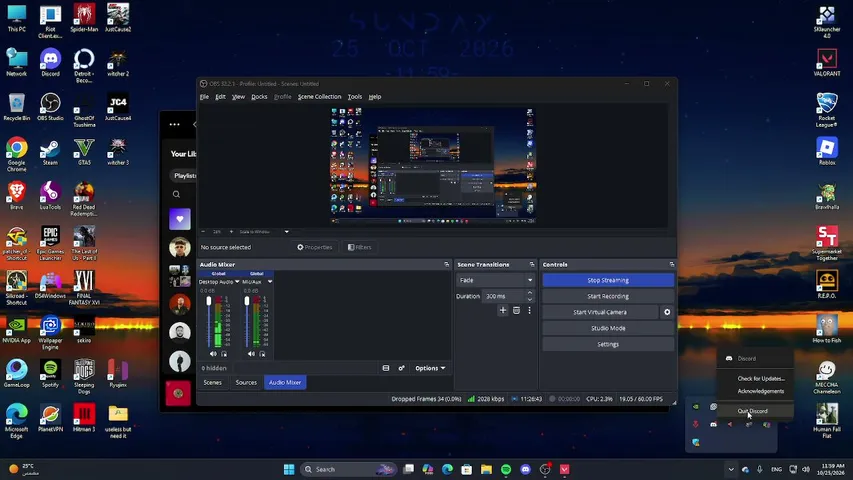Mute the Desktop Audio channel
This screenshot has width=853, height=480.
tap(213, 354)
